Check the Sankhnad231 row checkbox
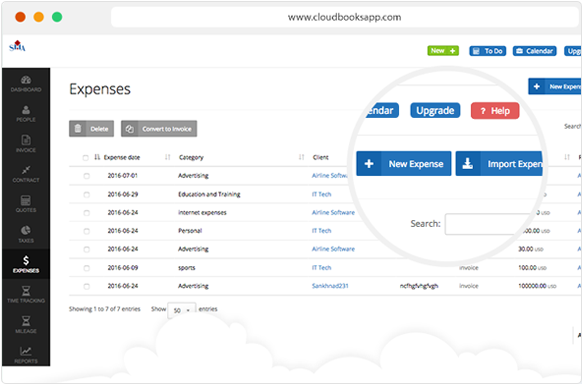The height and width of the screenshot is (384, 582). 86,286
